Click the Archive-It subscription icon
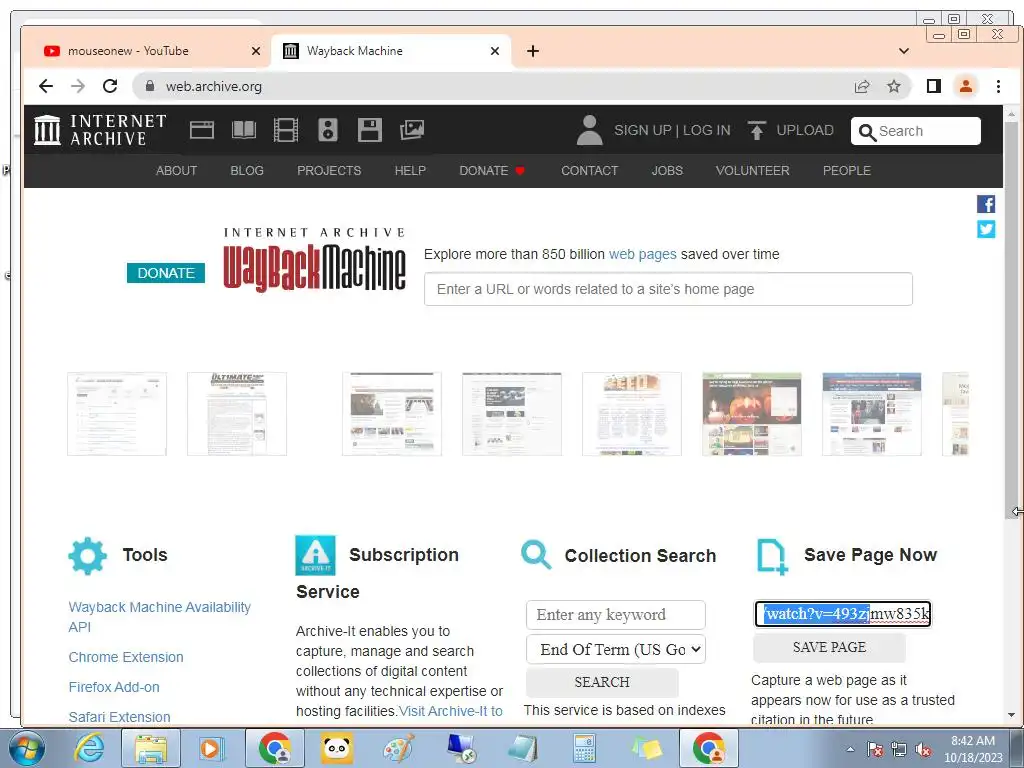This screenshot has height=768, width=1024. pyautogui.click(x=315, y=555)
